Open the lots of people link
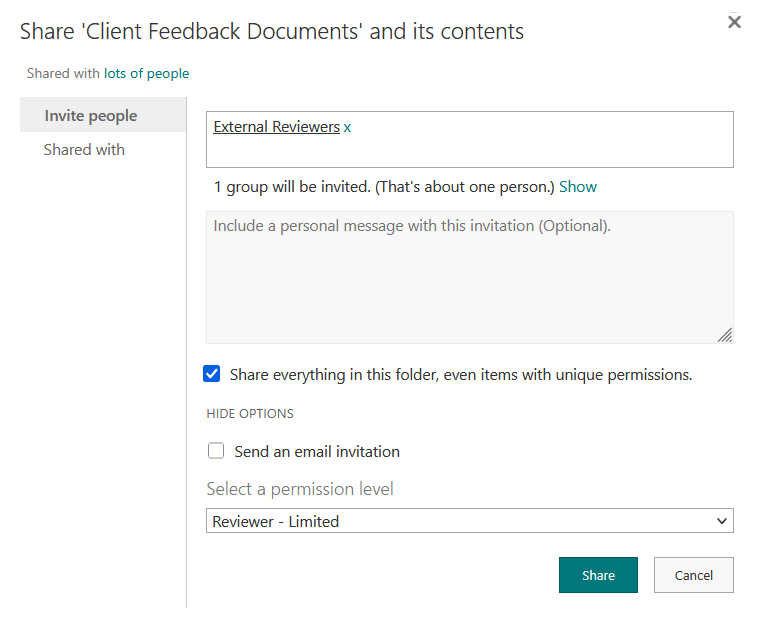 pyautogui.click(x=146, y=73)
